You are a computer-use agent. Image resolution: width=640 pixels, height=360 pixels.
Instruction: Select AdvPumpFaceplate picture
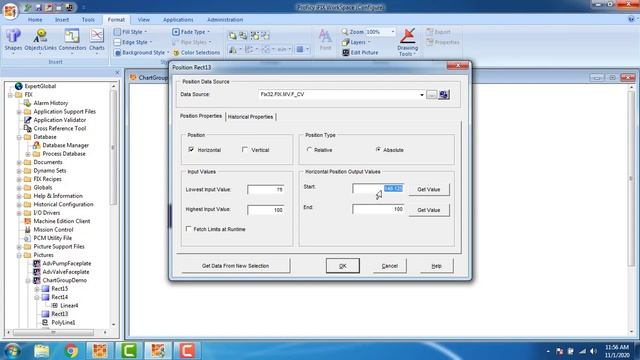[67, 264]
